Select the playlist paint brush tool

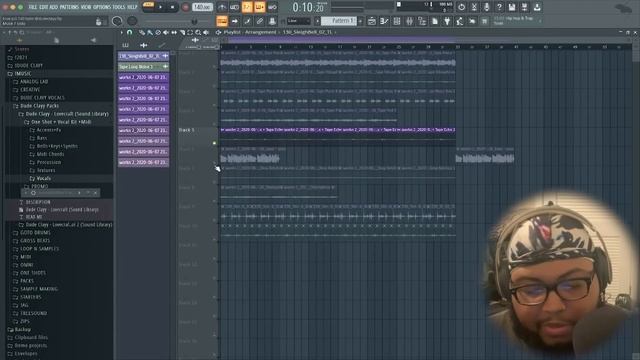coord(150,32)
